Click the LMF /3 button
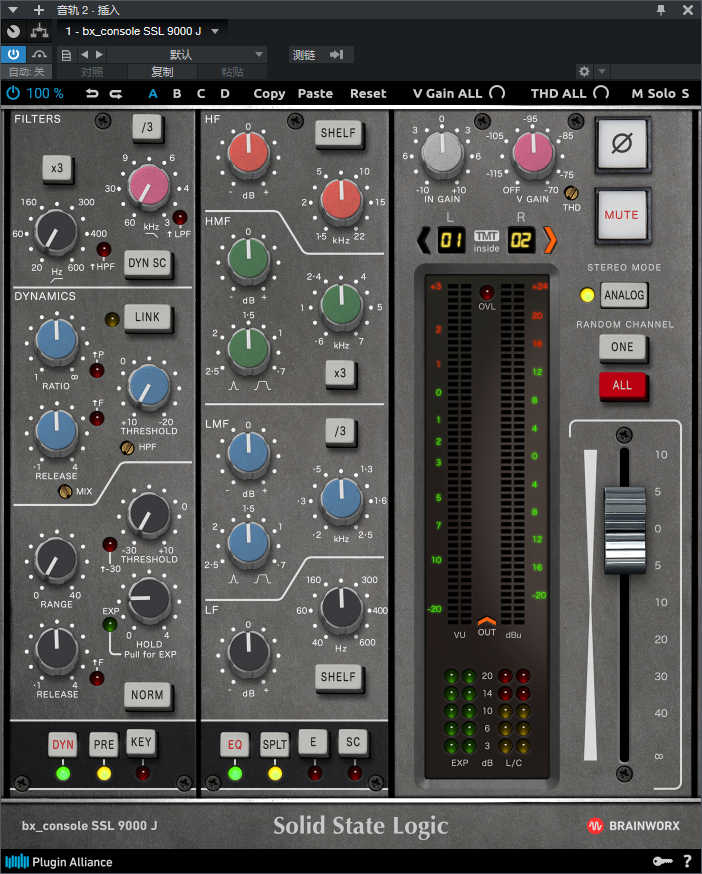Screen dimensions: 702x874 [x=340, y=431]
